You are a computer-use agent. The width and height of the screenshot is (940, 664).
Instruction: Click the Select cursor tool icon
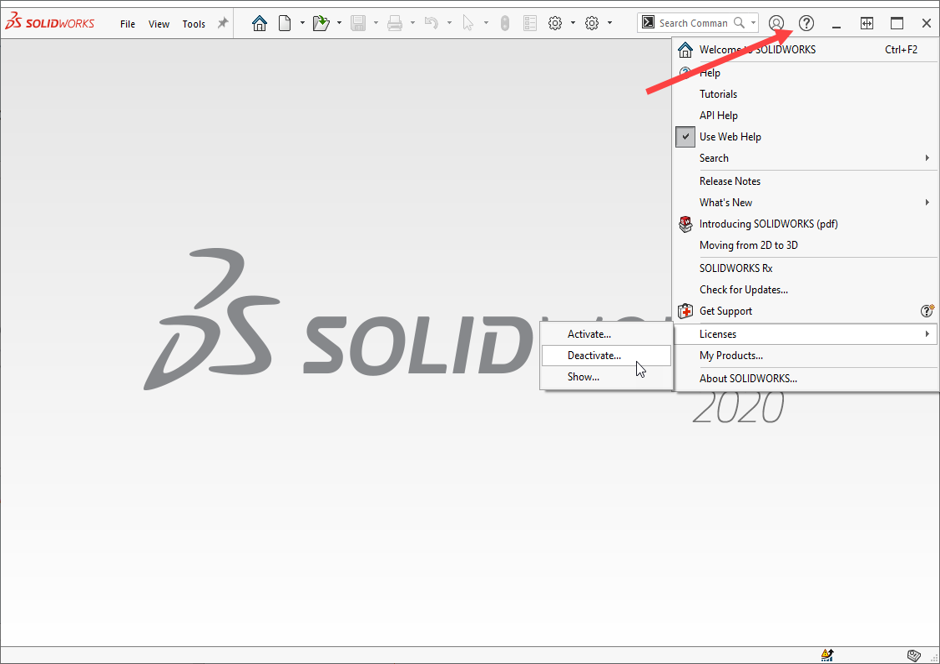point(468,23)
